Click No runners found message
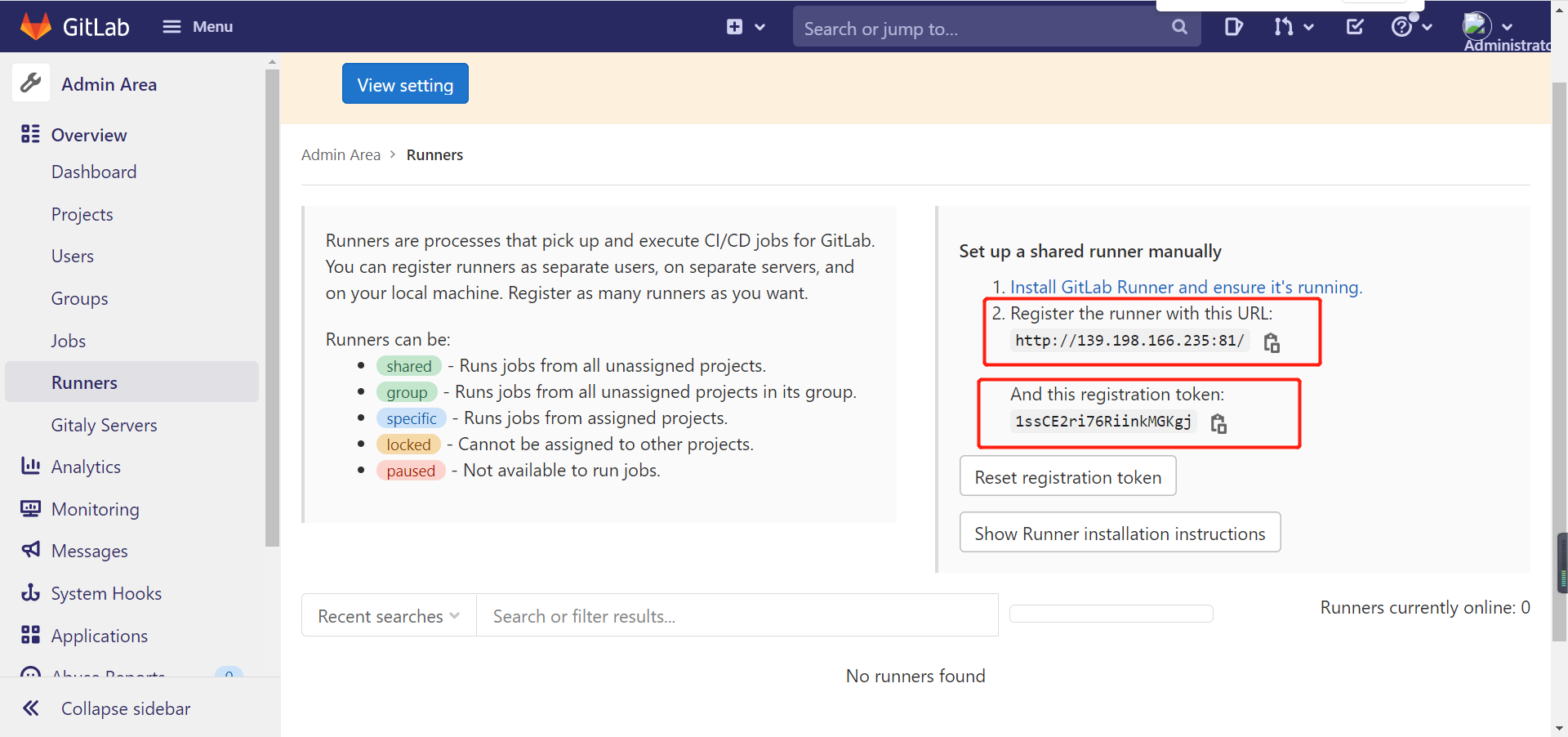 coord(915,676)
